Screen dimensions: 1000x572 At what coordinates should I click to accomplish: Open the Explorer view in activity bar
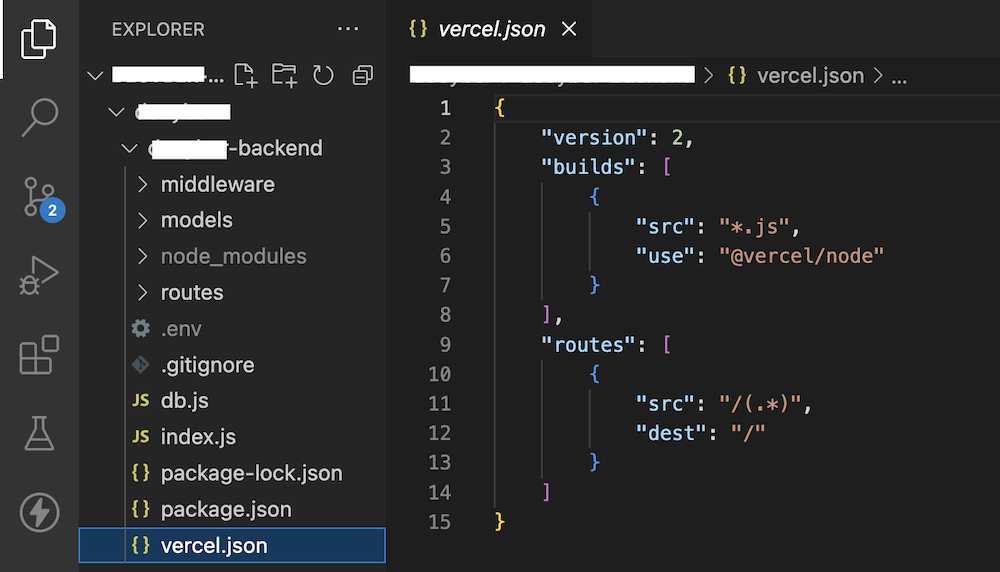click(x=38, y=37)
